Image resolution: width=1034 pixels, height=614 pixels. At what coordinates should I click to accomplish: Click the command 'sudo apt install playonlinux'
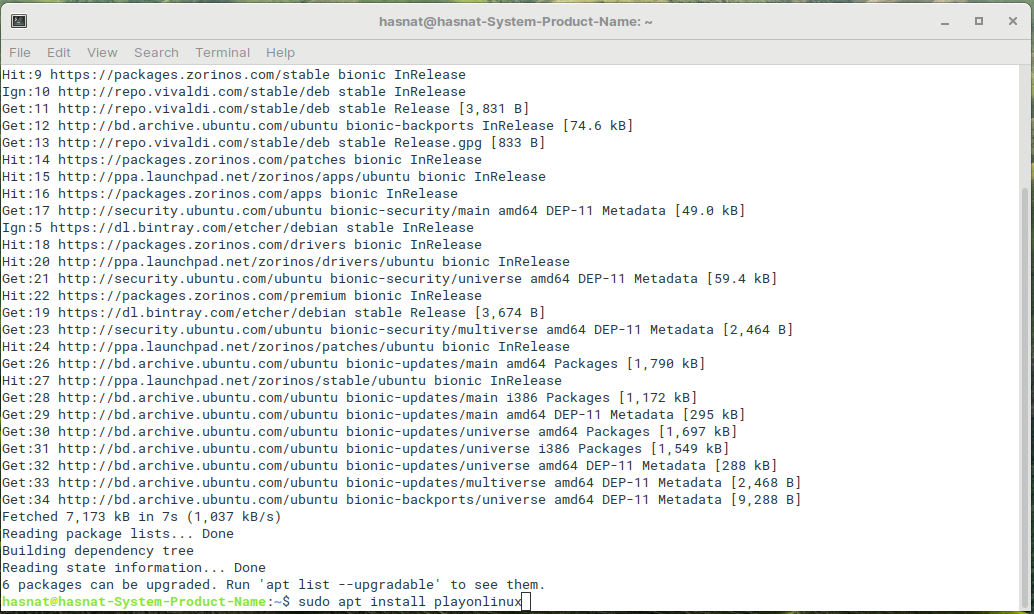(410, 601)
